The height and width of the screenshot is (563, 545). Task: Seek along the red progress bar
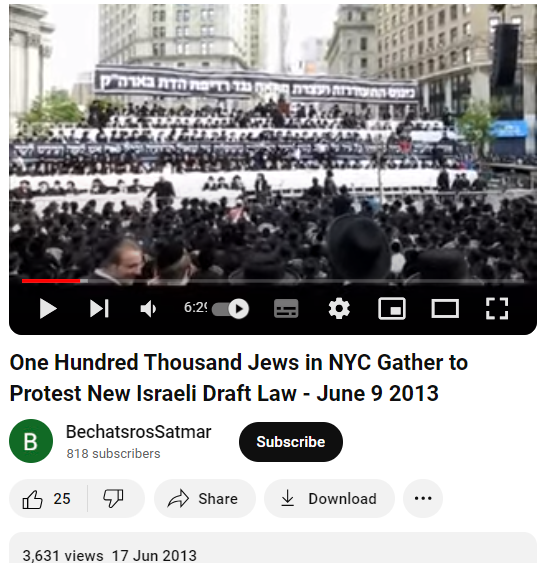pyautogui.click(x=273, y=281)
